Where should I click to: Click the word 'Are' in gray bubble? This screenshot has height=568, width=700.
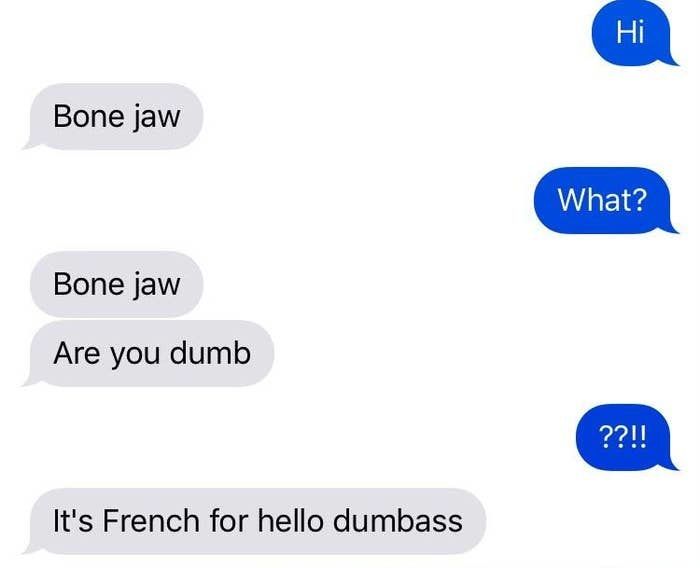(76, 353)
